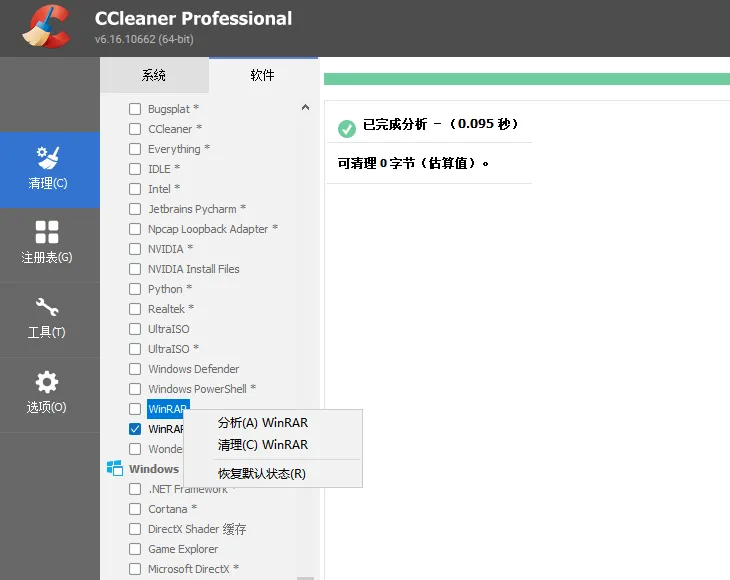
Task: Tick the Intel checkbox
Action: coord(135,189)
